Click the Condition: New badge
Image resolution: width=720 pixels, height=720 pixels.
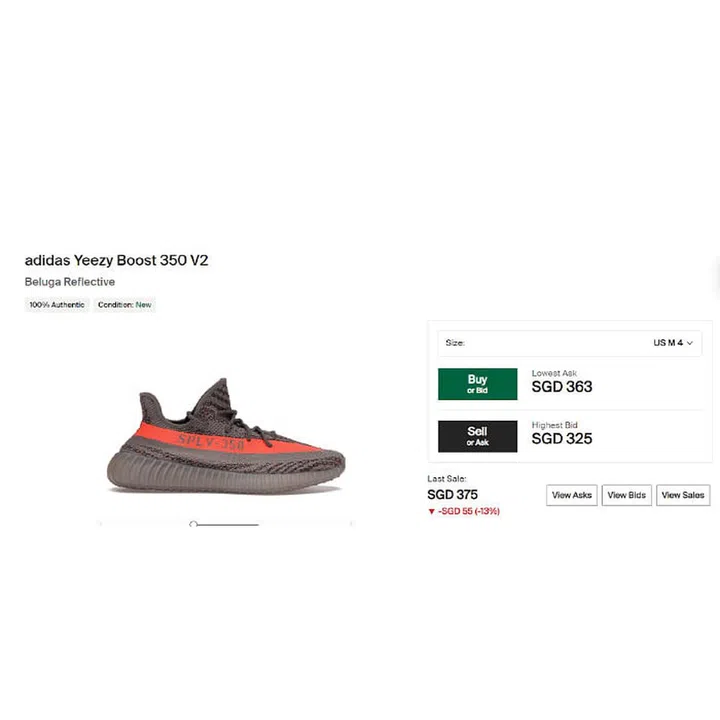click(x=124, y=304)
